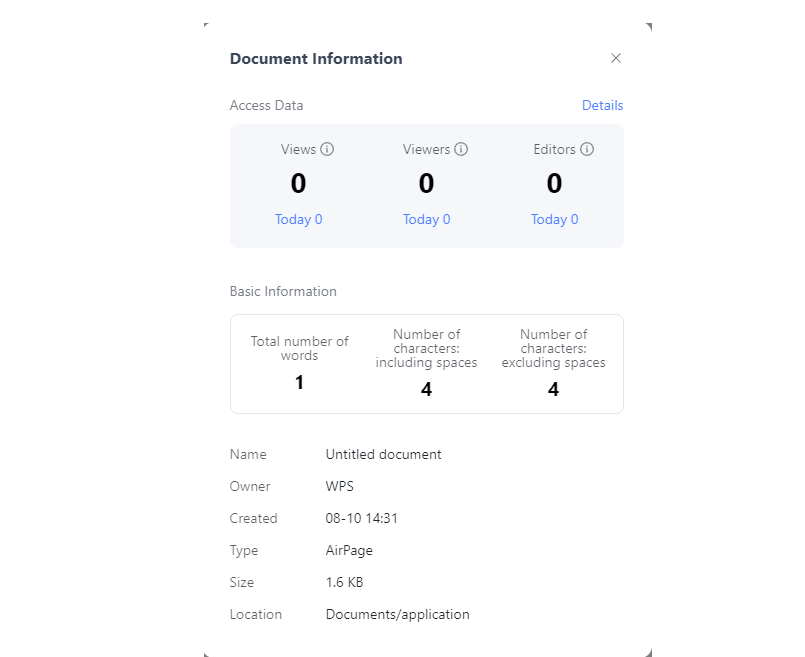The height and width of the screenshot is (657, 805).
Task: Open Today 0 under Views
Action: click(298, 220)
